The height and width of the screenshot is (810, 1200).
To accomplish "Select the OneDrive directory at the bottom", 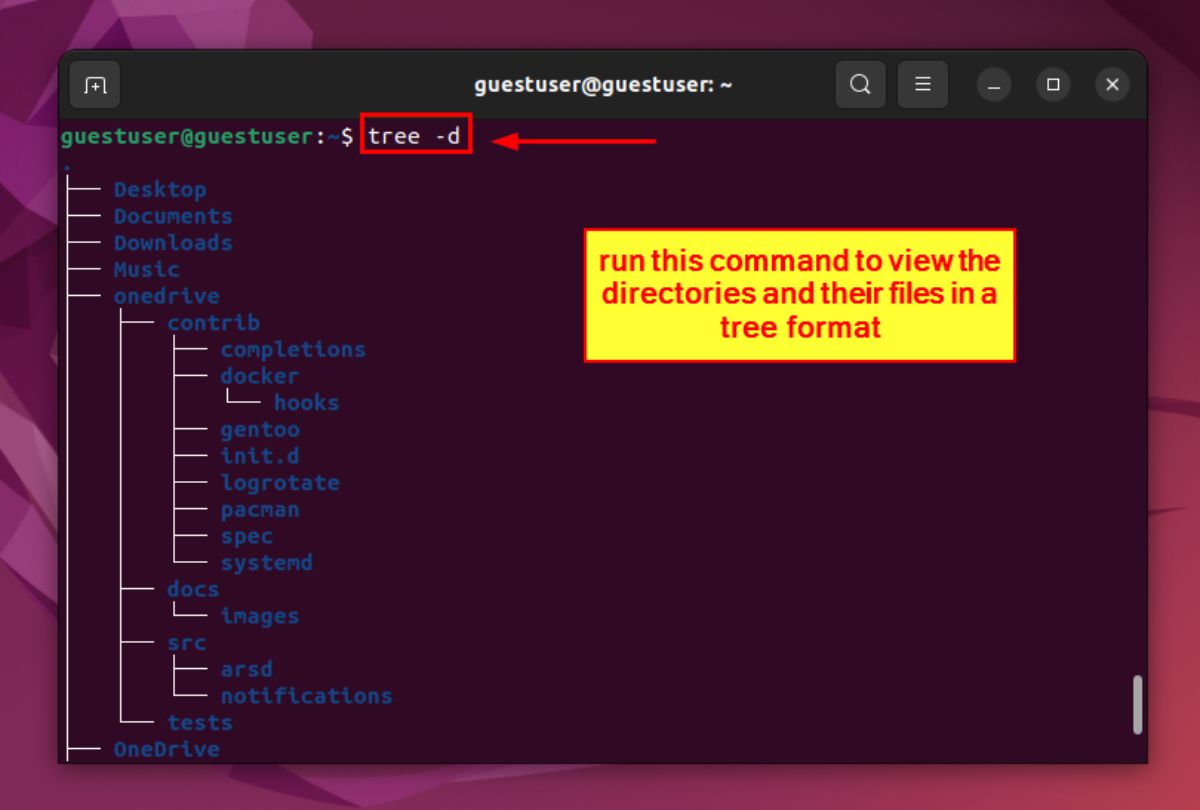I will 167,748.
